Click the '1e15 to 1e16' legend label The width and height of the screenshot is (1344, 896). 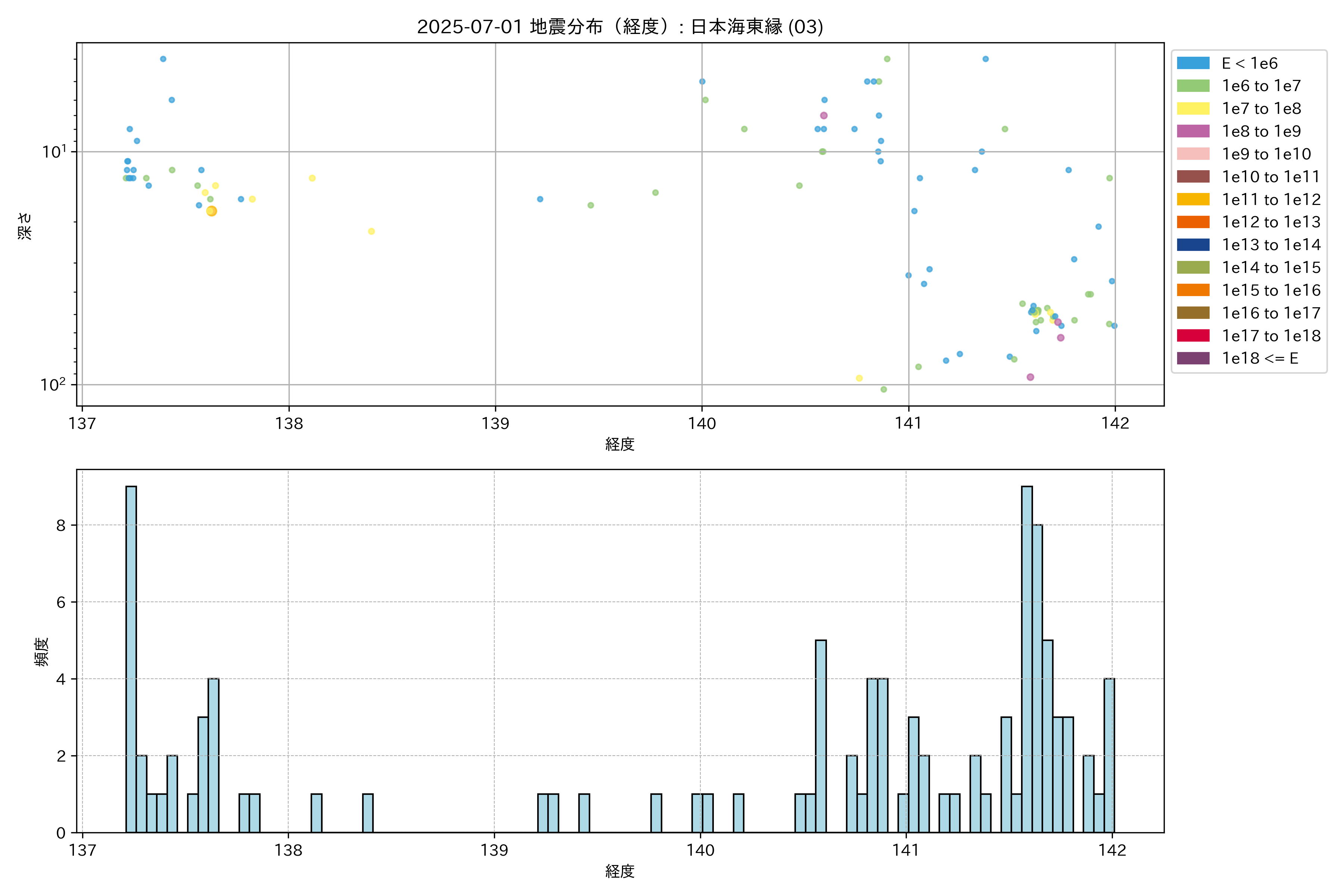[x=1271, y=290]
